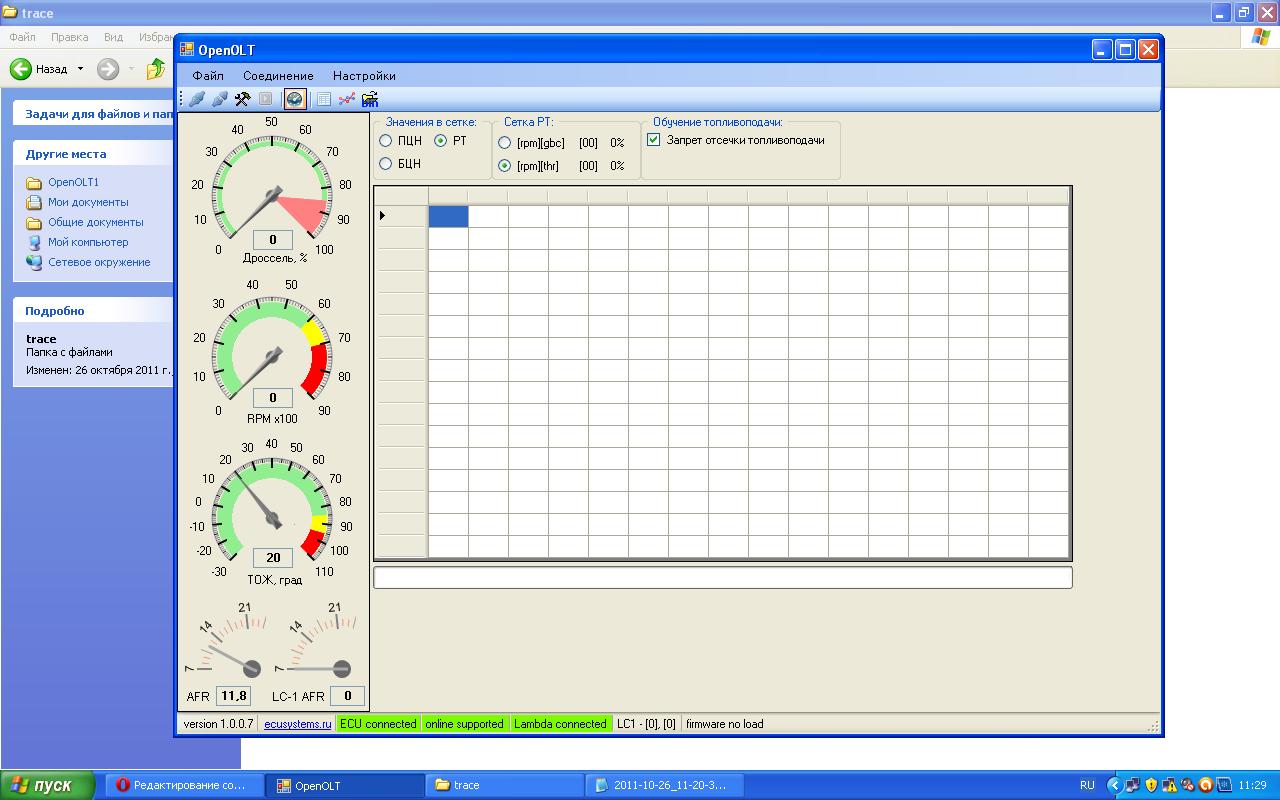The width and height of the screenshot is (1280, 800).
Task: Click Explorer's Up folder icon
Action: coord(156,69)
